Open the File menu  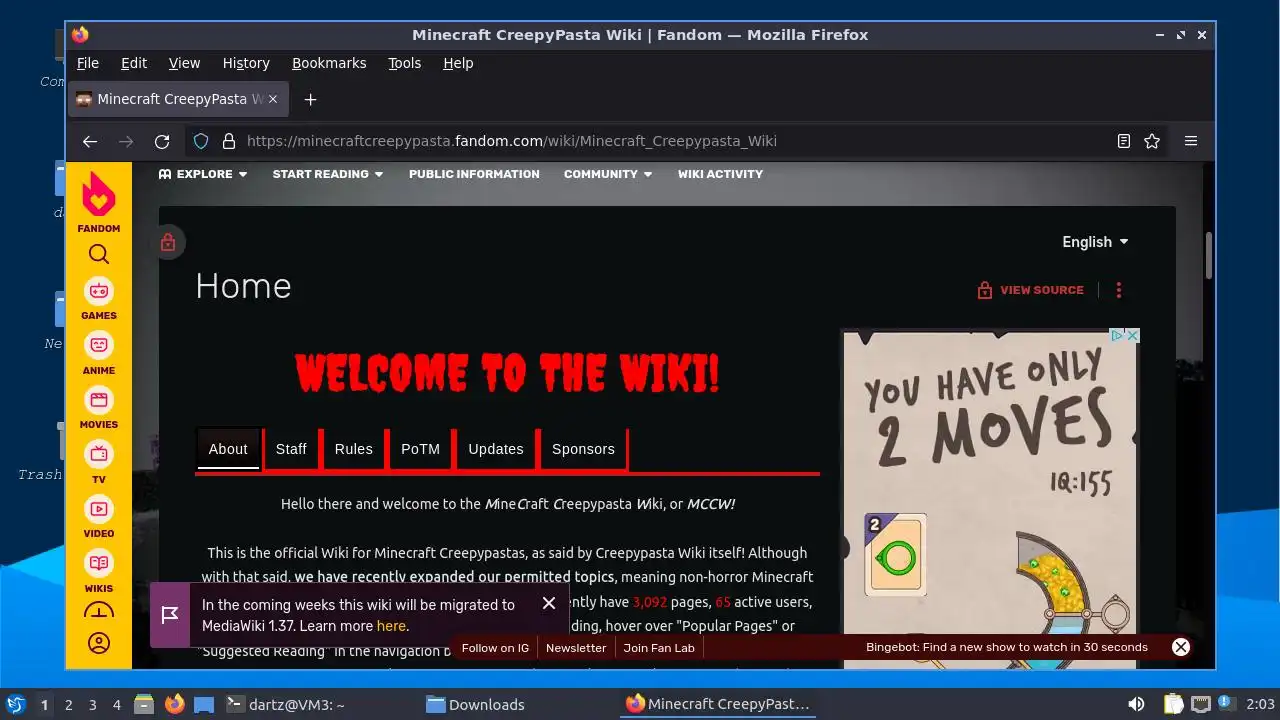(88, 63)
